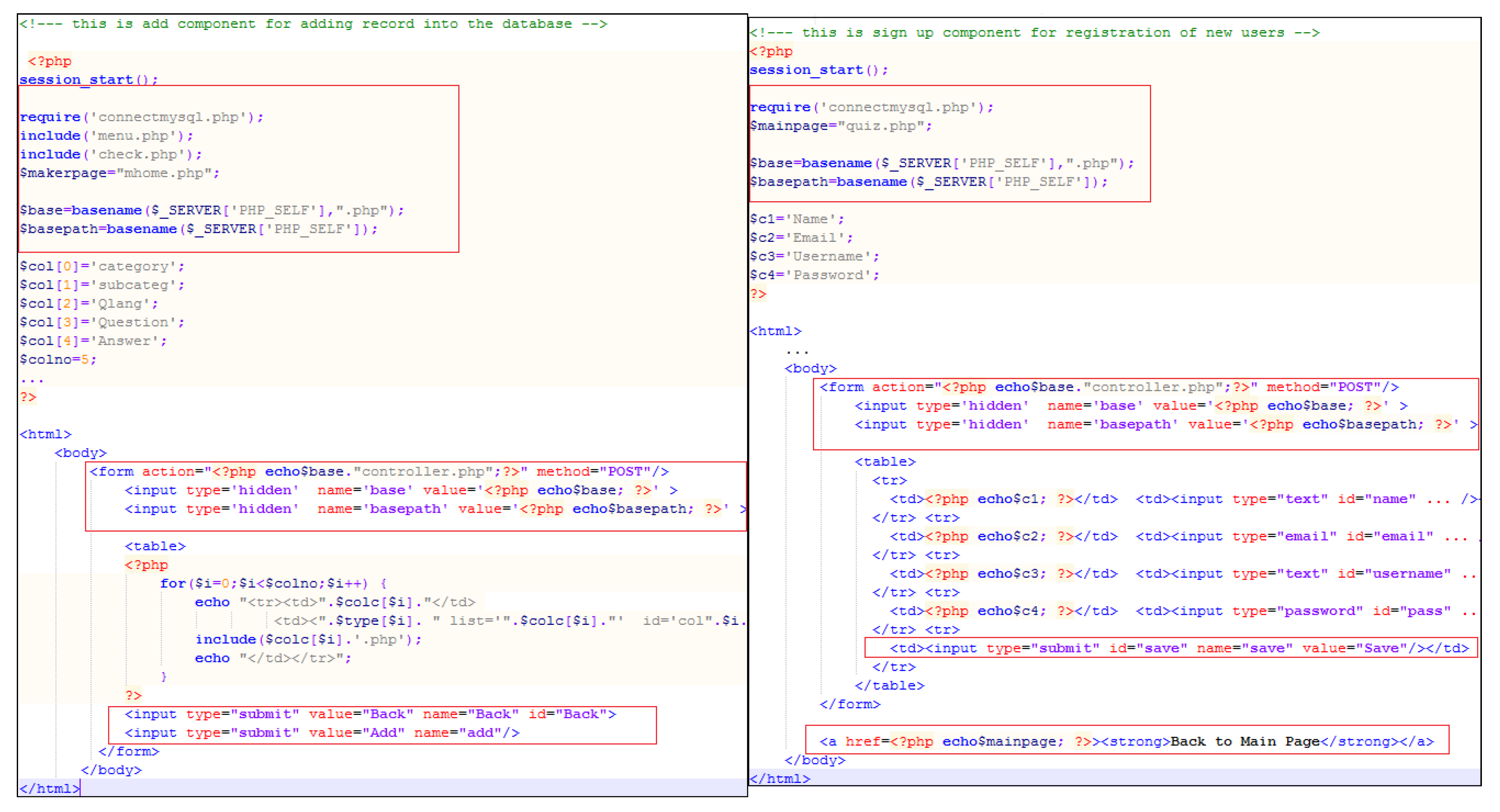Click the $c1='Name' variable line
The height and width of the screenshot is (812, 1500).
click(796, 219)
